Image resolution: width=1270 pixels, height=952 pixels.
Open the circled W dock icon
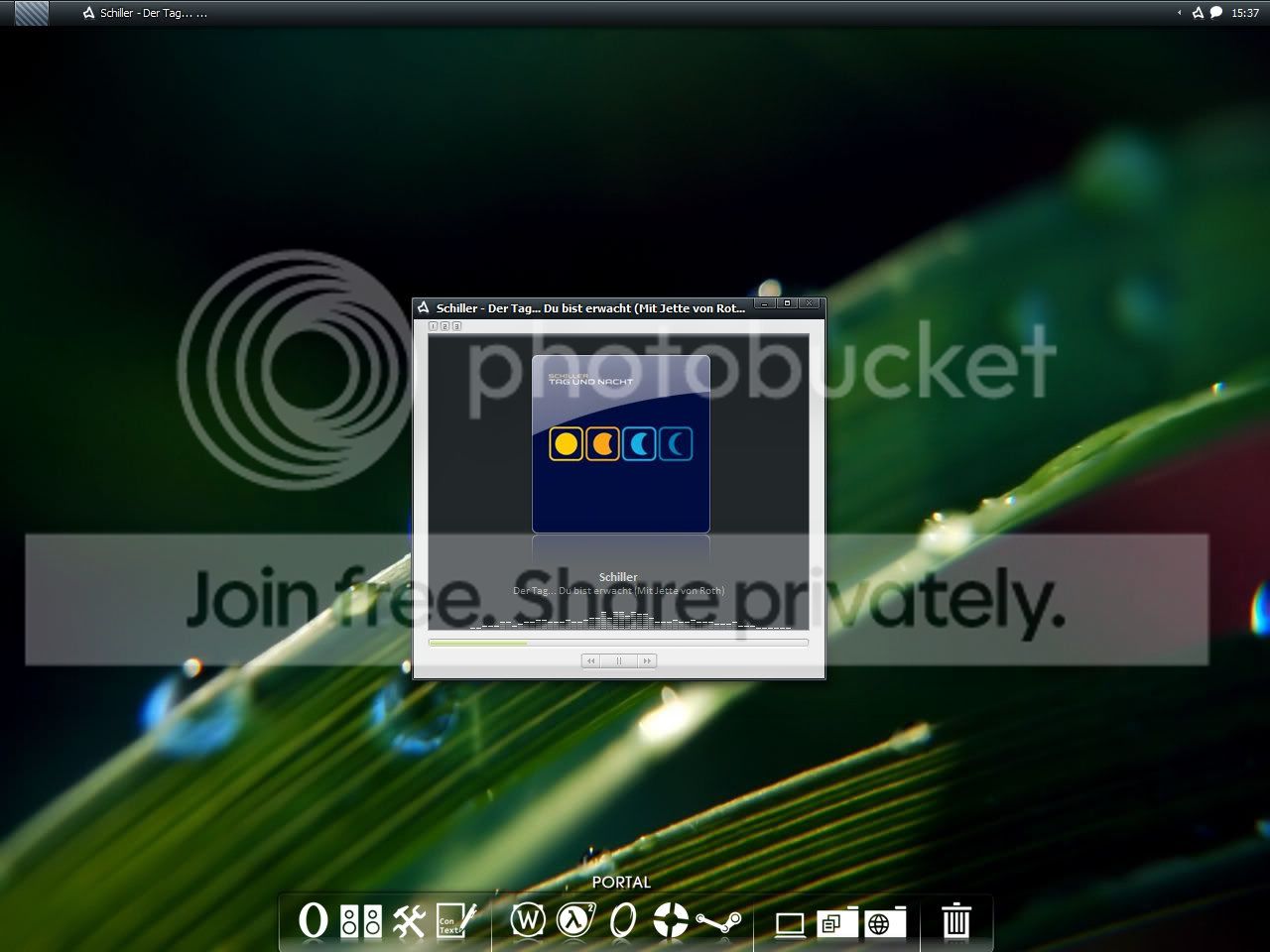tap(528, 920)
